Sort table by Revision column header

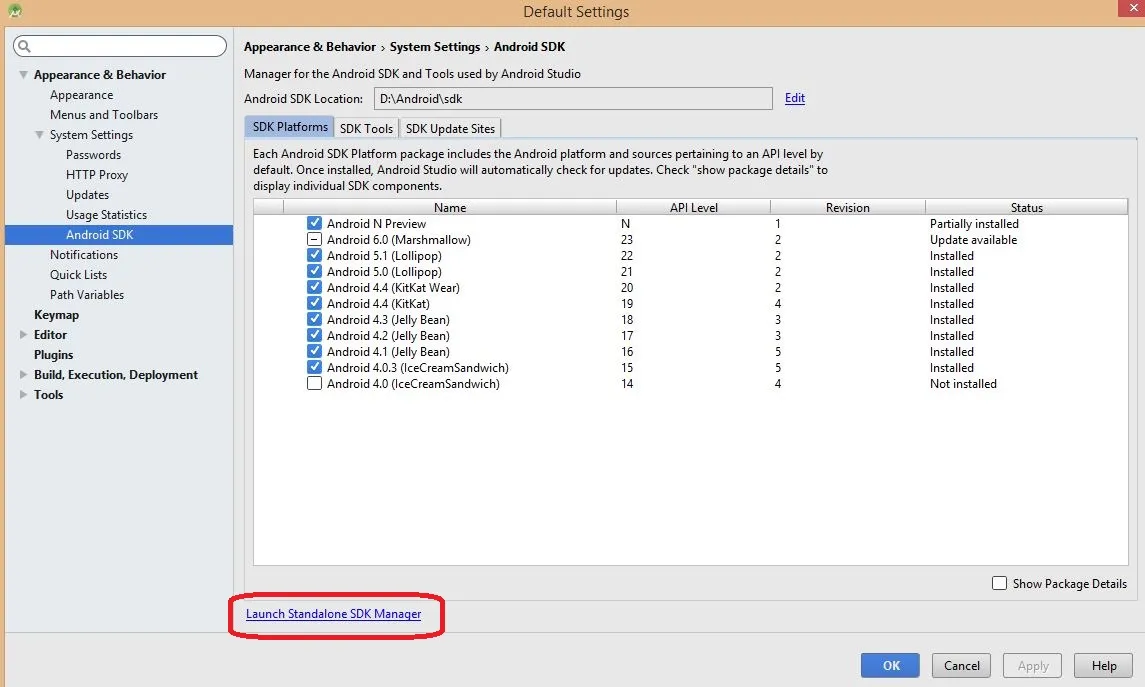(848, 207)
